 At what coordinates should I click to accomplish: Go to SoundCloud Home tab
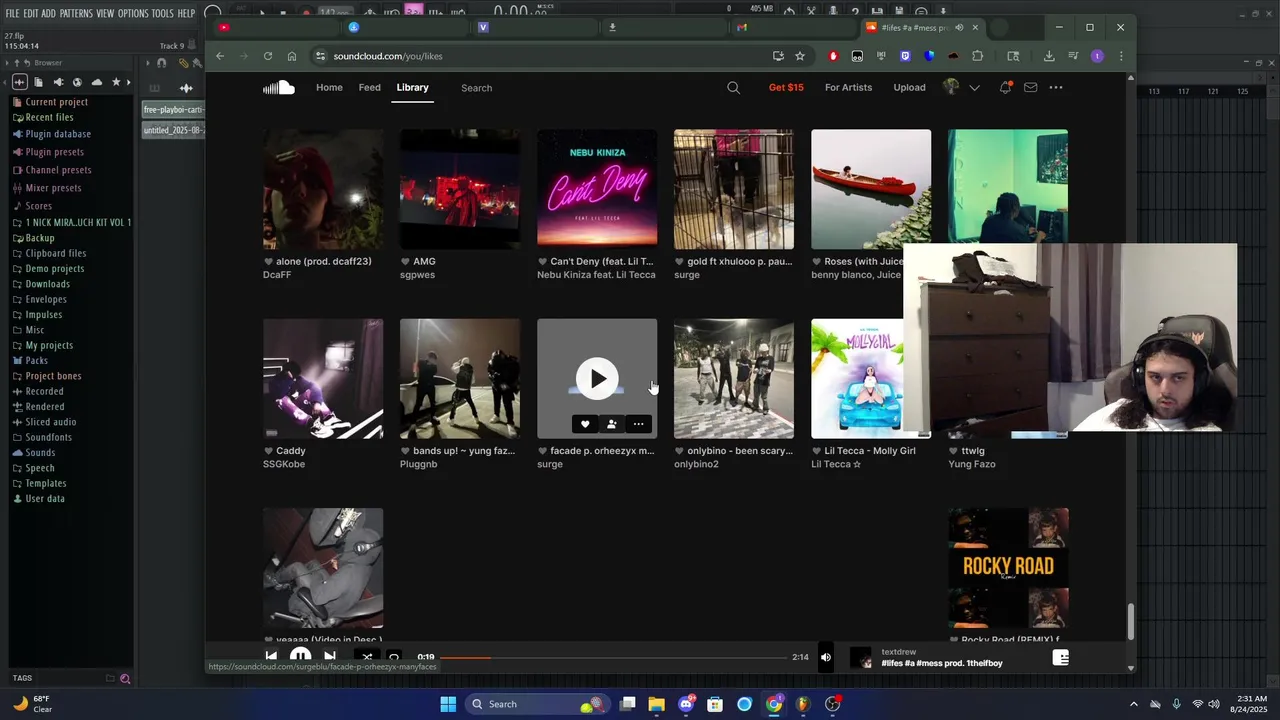coord(329,87)
